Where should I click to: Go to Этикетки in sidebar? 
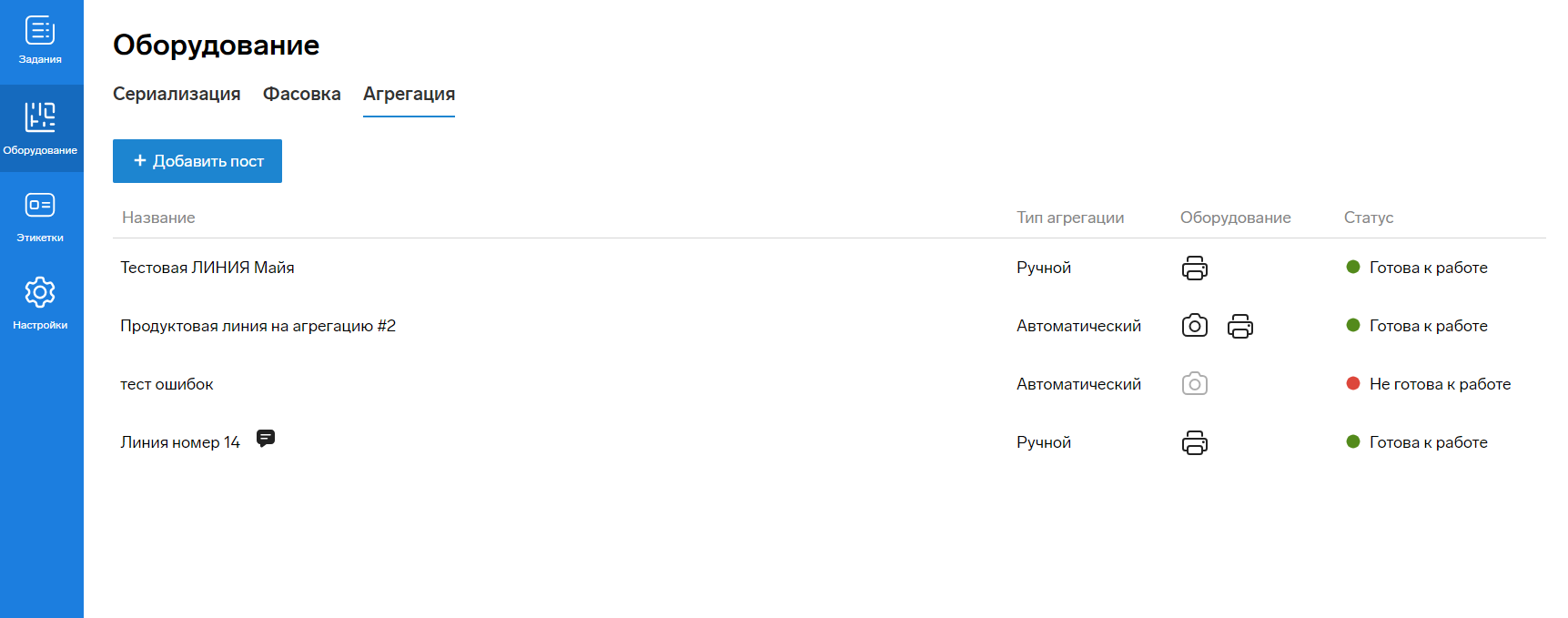40,216
